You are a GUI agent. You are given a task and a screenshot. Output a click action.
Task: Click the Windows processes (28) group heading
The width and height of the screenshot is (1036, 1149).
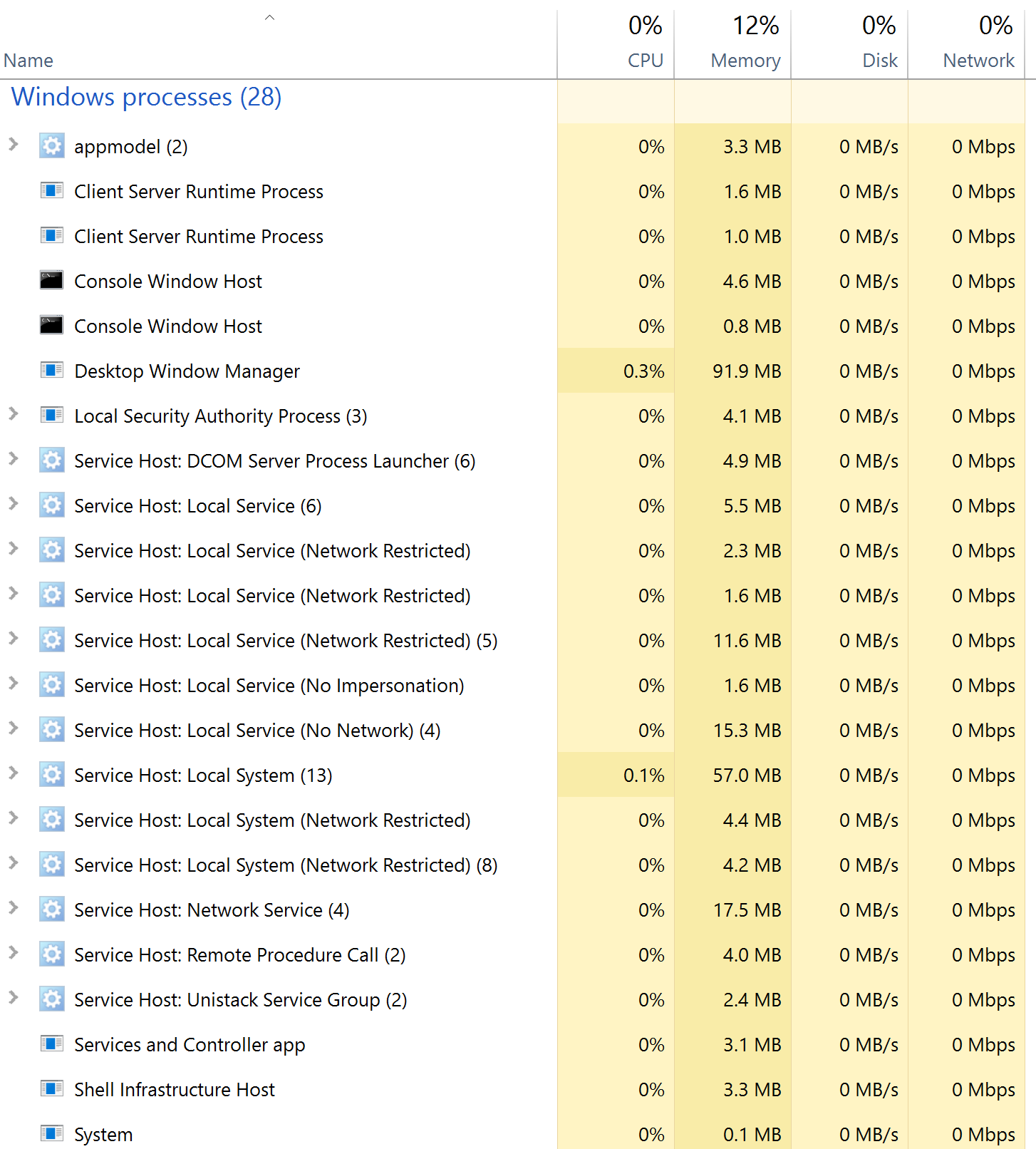pyautogui.click(x=146, y=97)
